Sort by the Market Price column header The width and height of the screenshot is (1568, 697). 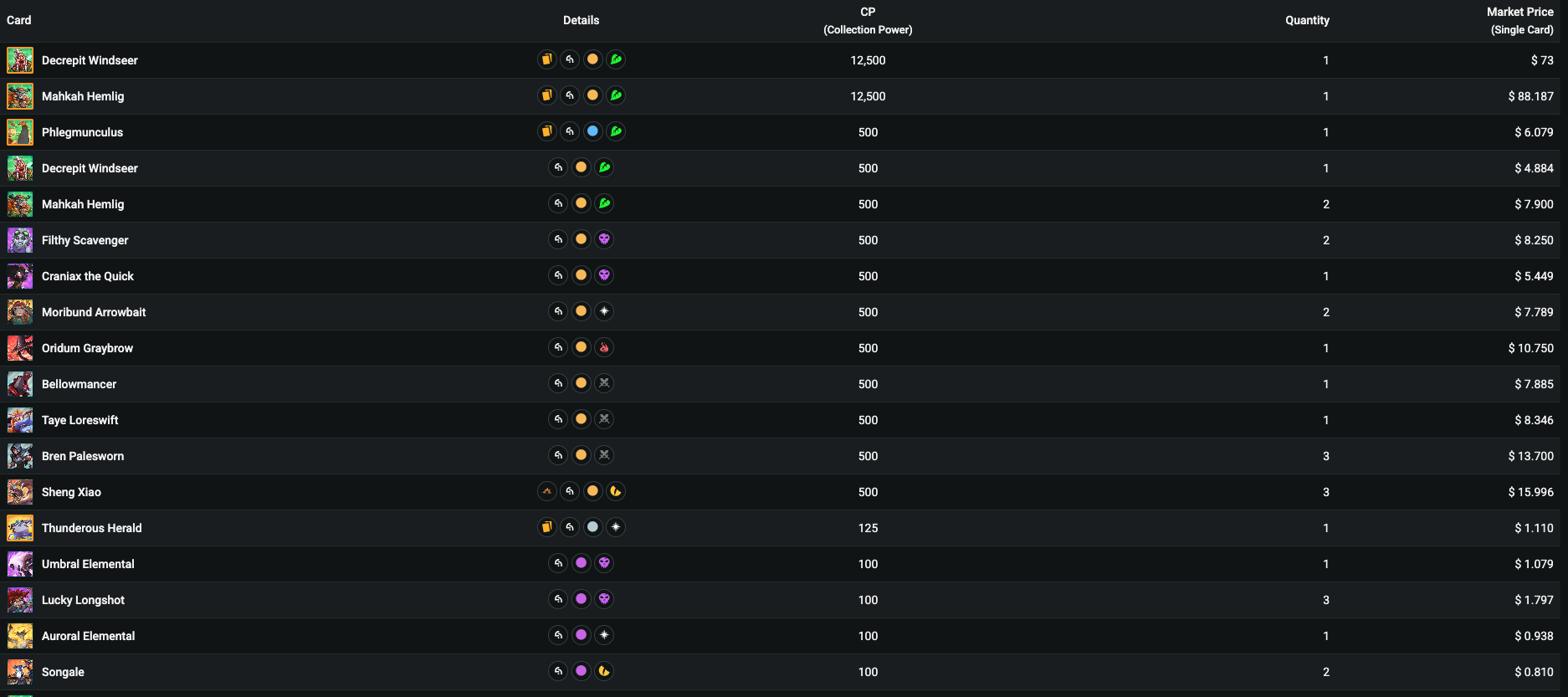[x=1519, y=20]
